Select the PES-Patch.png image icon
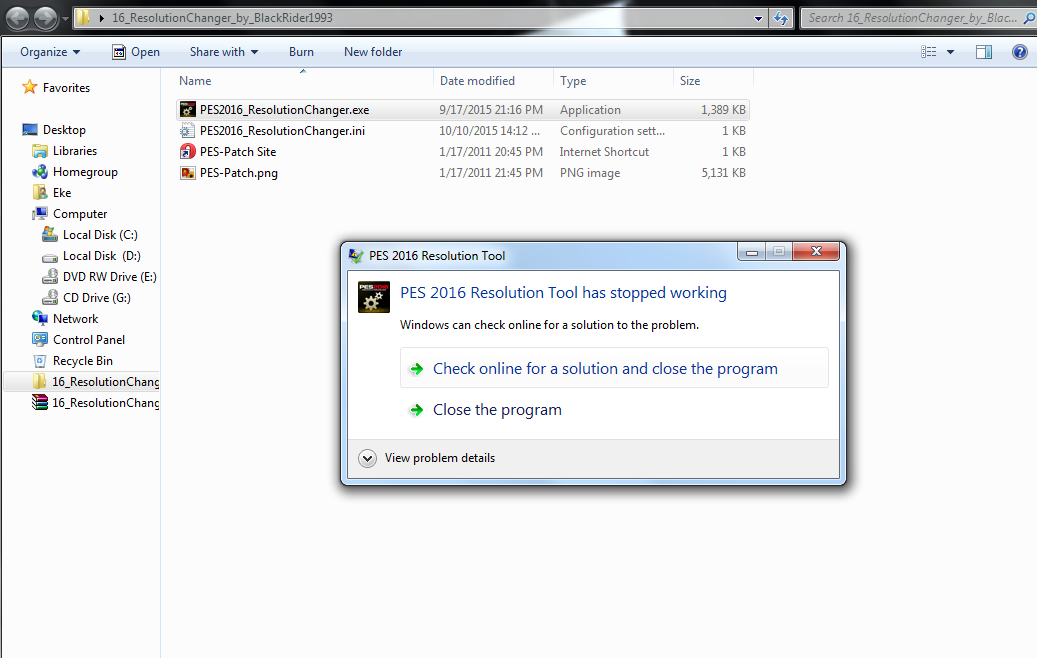 click(x=188, y=173)
